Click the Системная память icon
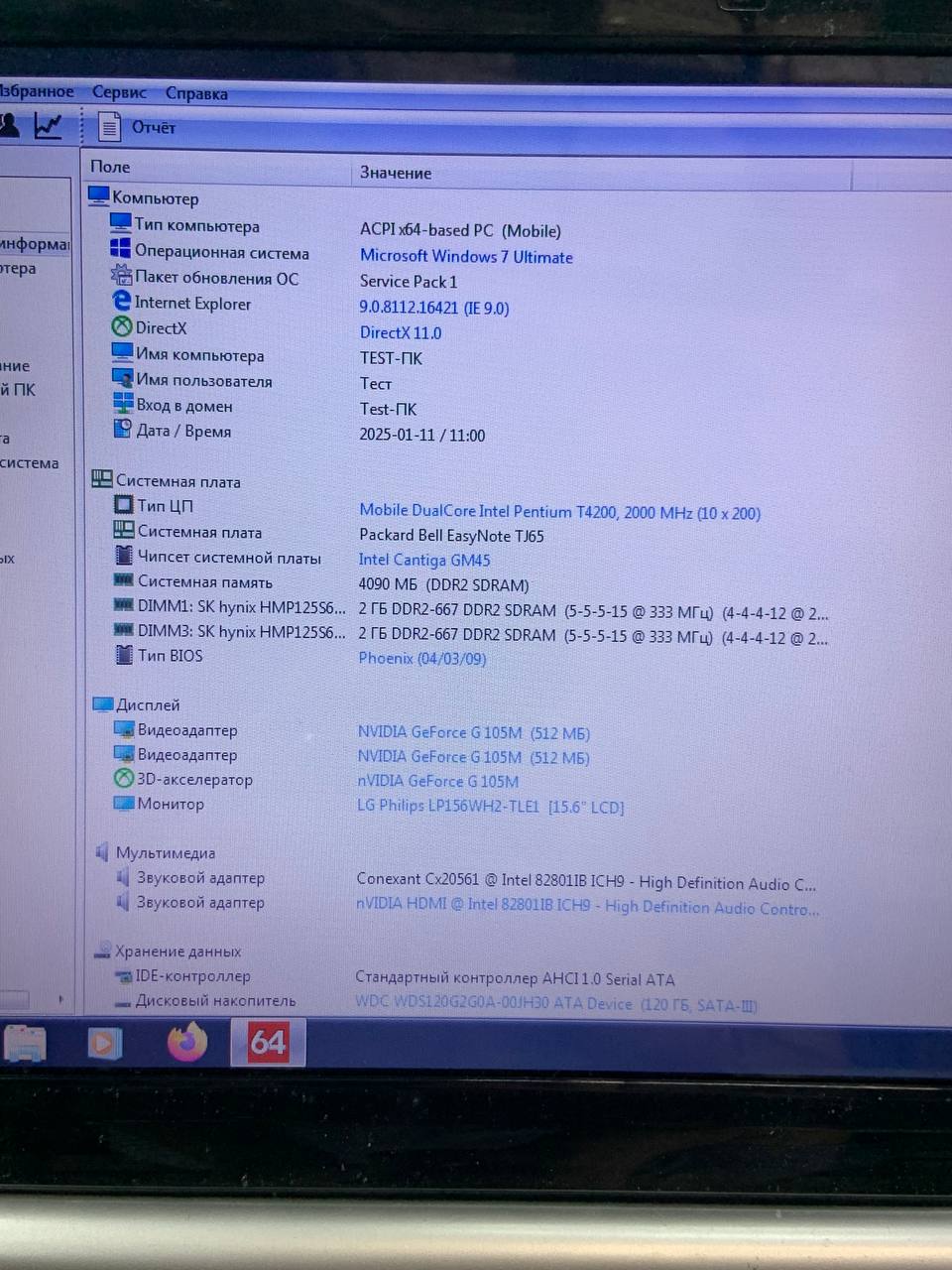The height and width of the screenshot is (1270, 952). [x=124, y=579]
